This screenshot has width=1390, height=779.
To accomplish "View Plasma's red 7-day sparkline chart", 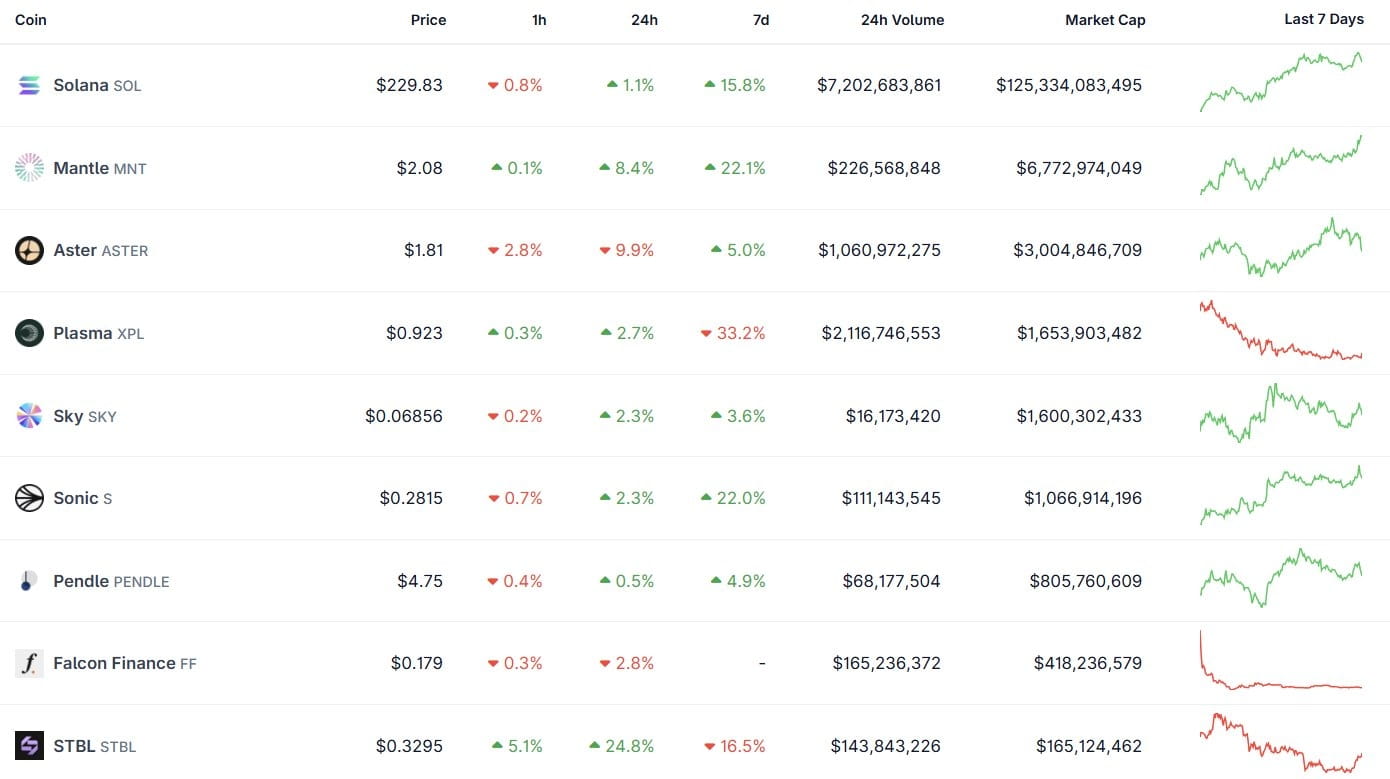I will coord(1281,331).
